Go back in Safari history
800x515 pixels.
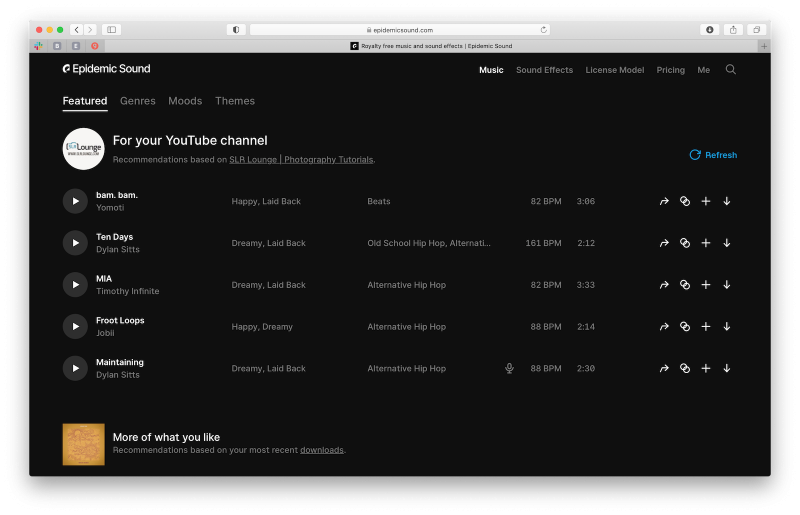[x=77, y=30]
